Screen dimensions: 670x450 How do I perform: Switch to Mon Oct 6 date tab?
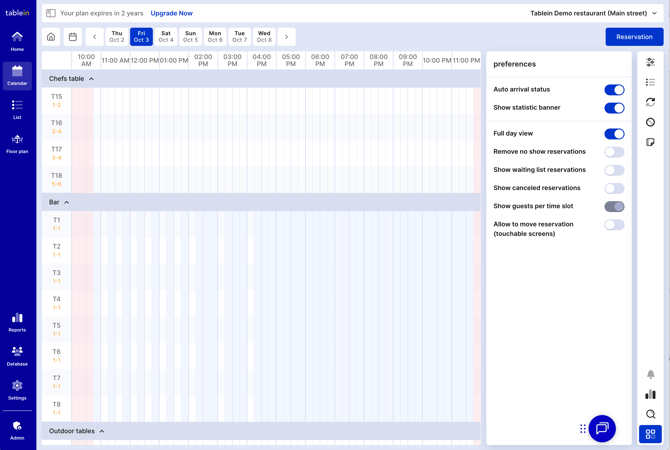[215, 37]
